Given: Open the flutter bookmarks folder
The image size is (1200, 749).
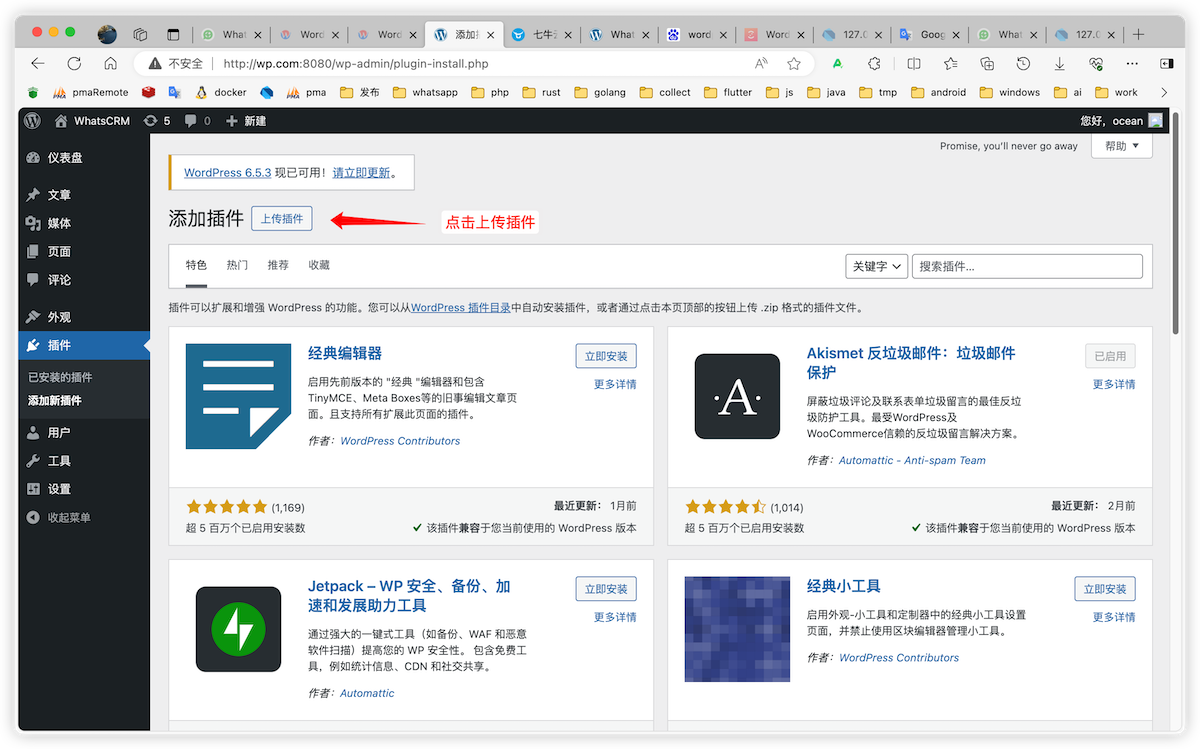Looking at the screenshot, I should 728,92.
